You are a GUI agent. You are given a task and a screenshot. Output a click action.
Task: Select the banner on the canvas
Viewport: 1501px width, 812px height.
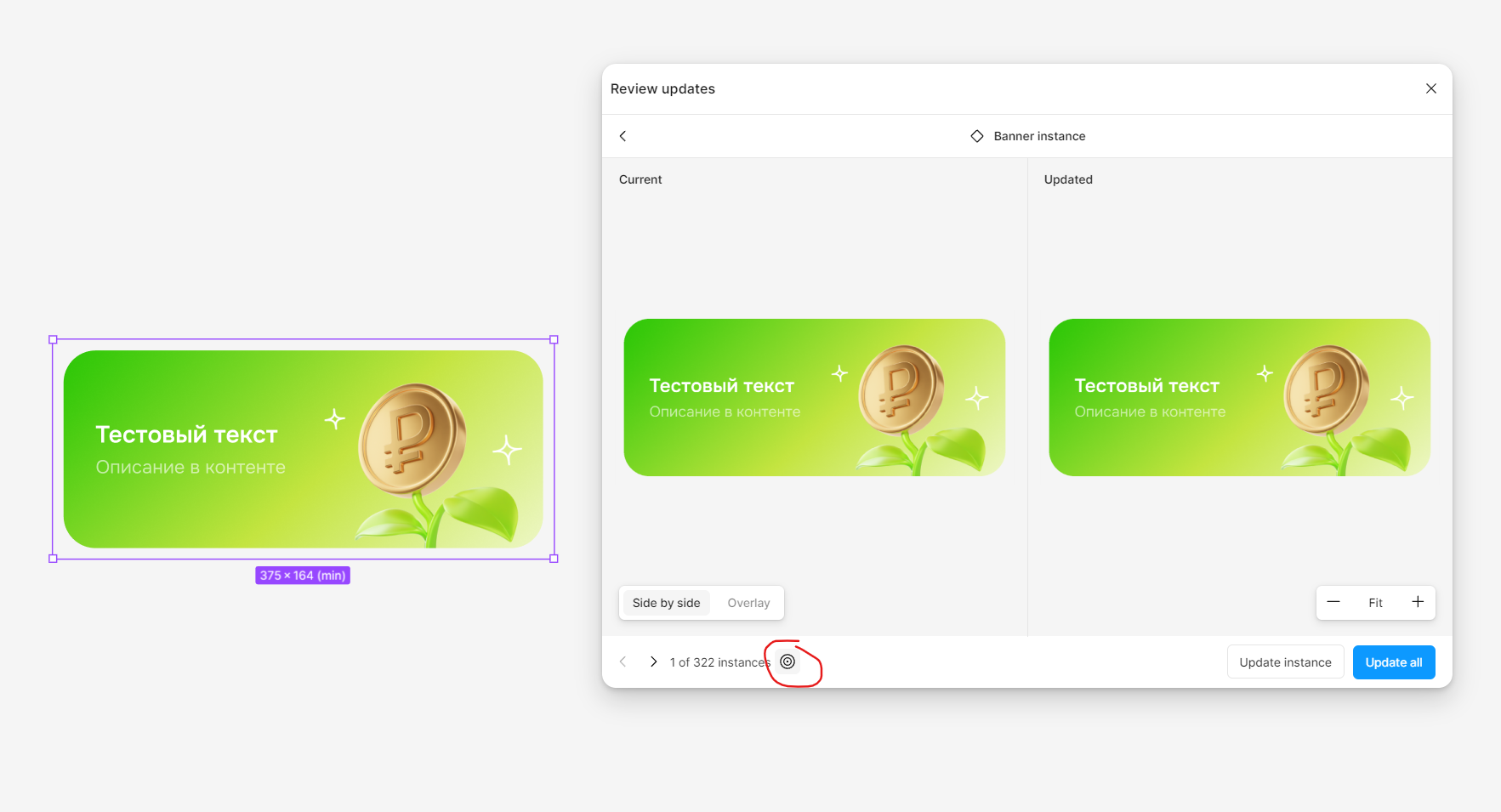(304, 449)
